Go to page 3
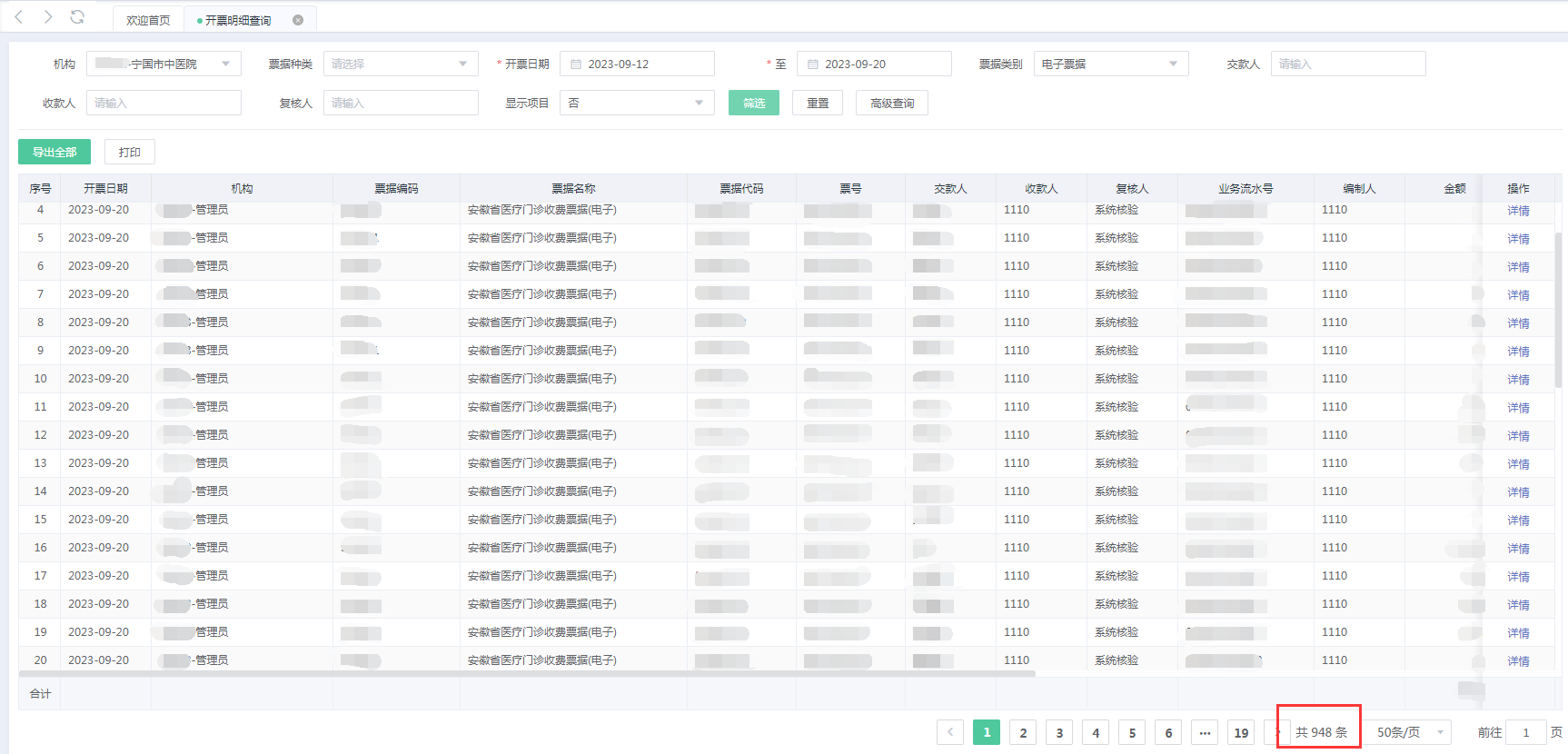 [x=1059, y=732]
